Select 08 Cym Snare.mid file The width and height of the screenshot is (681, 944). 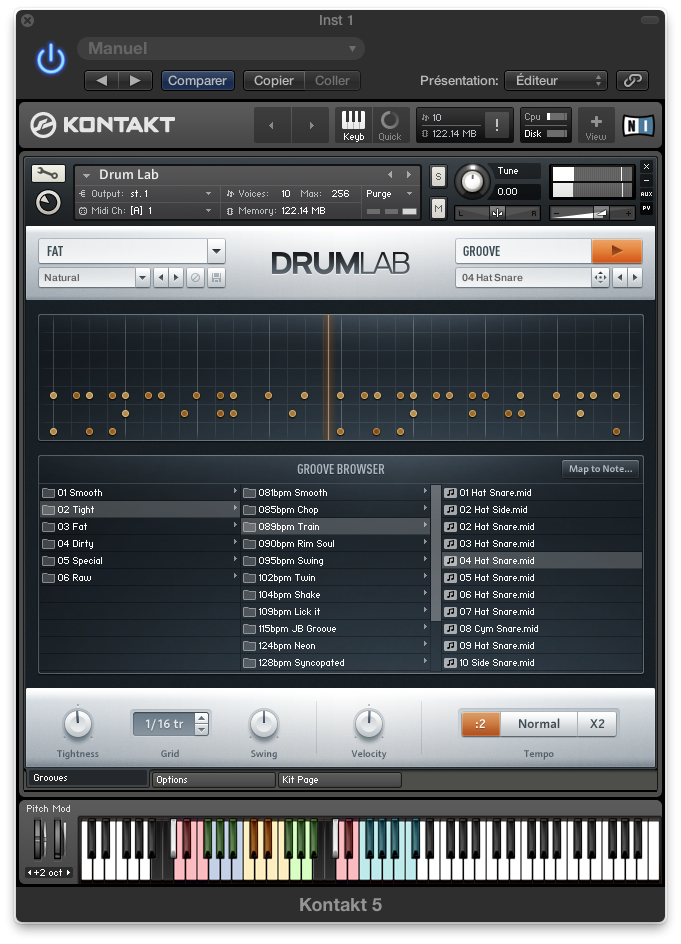[x=542, y=629]
